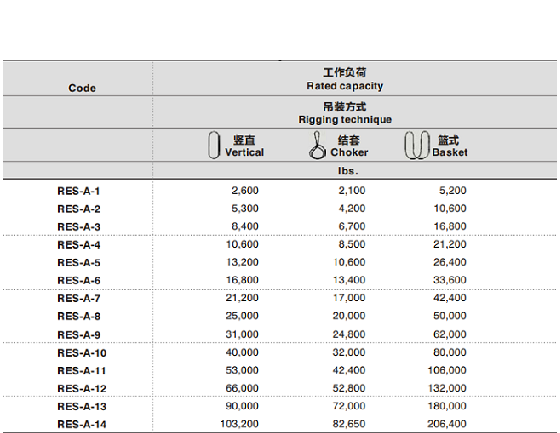Screen dimensions: 560x433
Task: Select row code RES-A-14
Action: pos(82,424)
